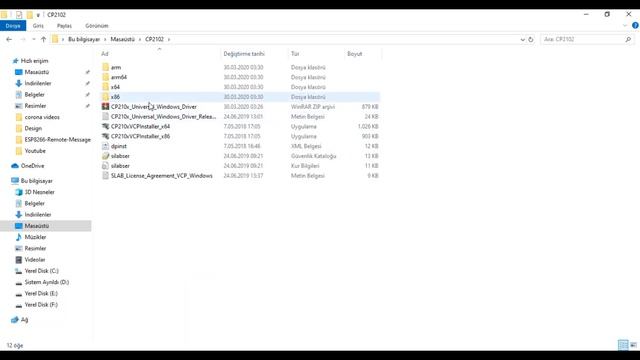Click CP2102 in address breadcrumb

(x=154, y=39)
